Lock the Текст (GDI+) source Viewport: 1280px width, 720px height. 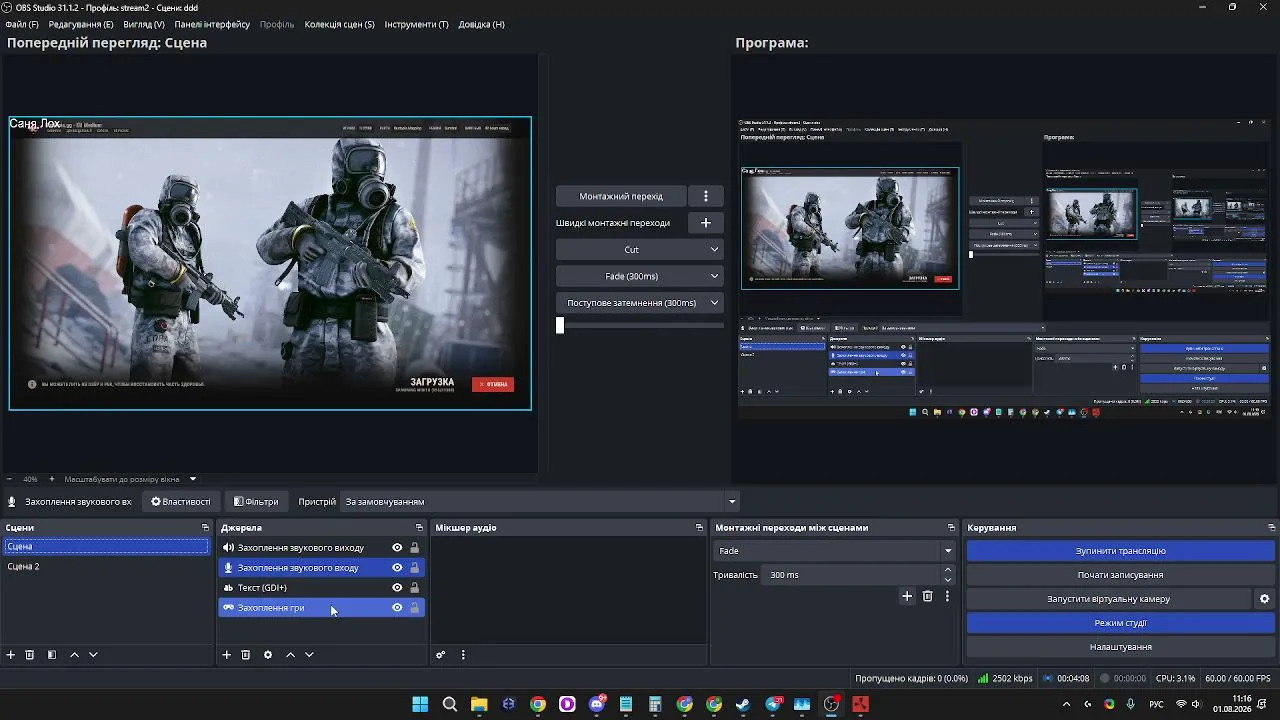pos(415,588)
